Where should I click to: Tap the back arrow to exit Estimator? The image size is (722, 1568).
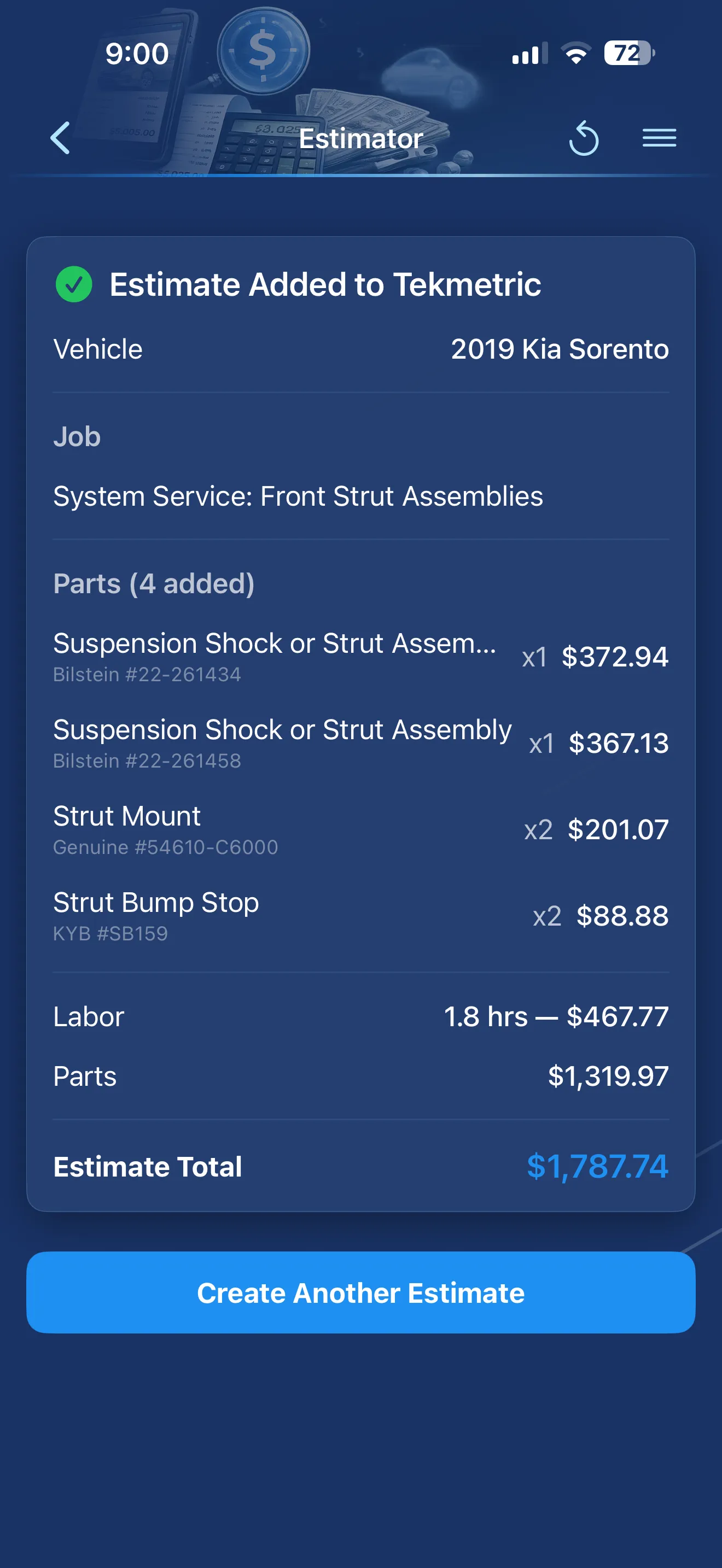pos(59,138)
